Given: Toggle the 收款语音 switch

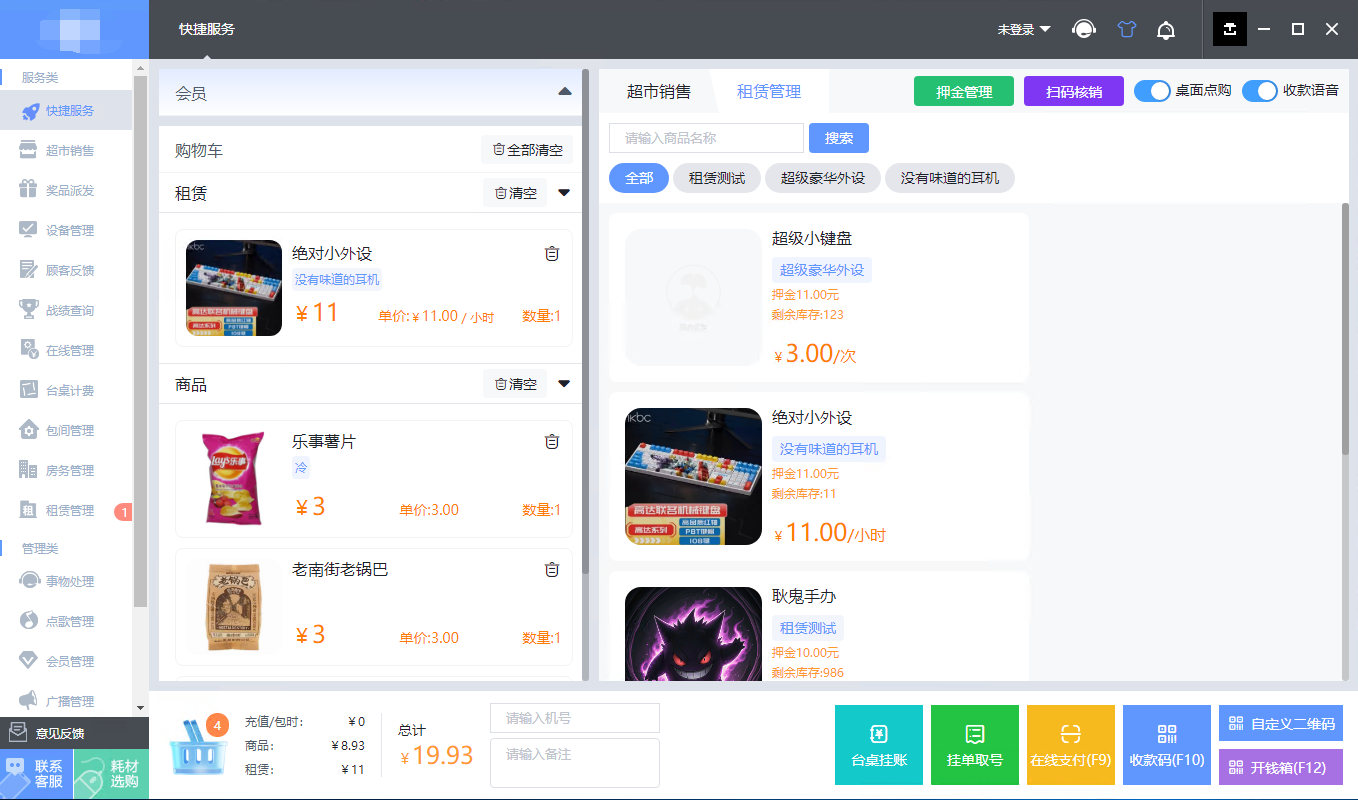Looking at the screenshot, I should (x=1260, y=91).
